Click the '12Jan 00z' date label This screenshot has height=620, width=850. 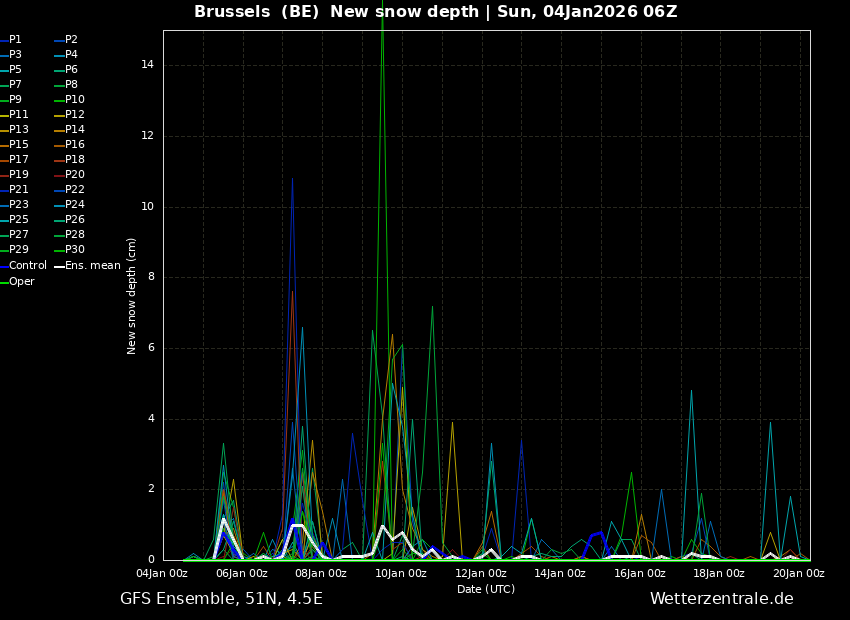click(480, 574)
